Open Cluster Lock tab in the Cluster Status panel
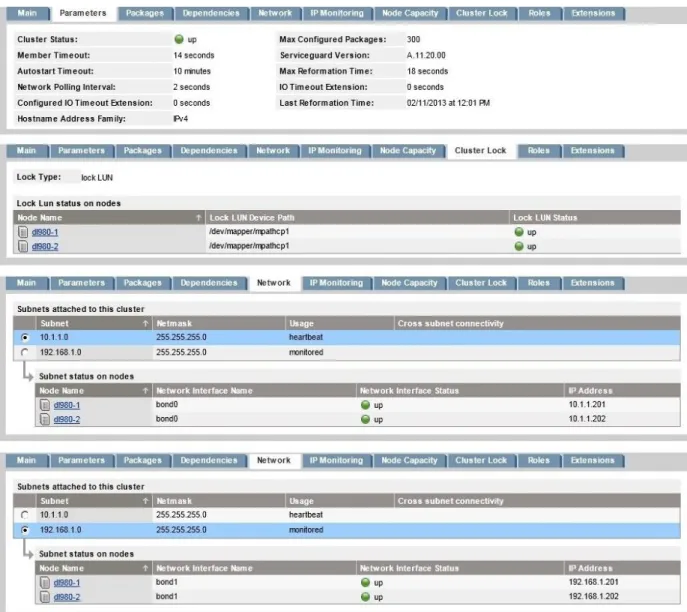Screen dimensions: 687x612 (482, 13)
